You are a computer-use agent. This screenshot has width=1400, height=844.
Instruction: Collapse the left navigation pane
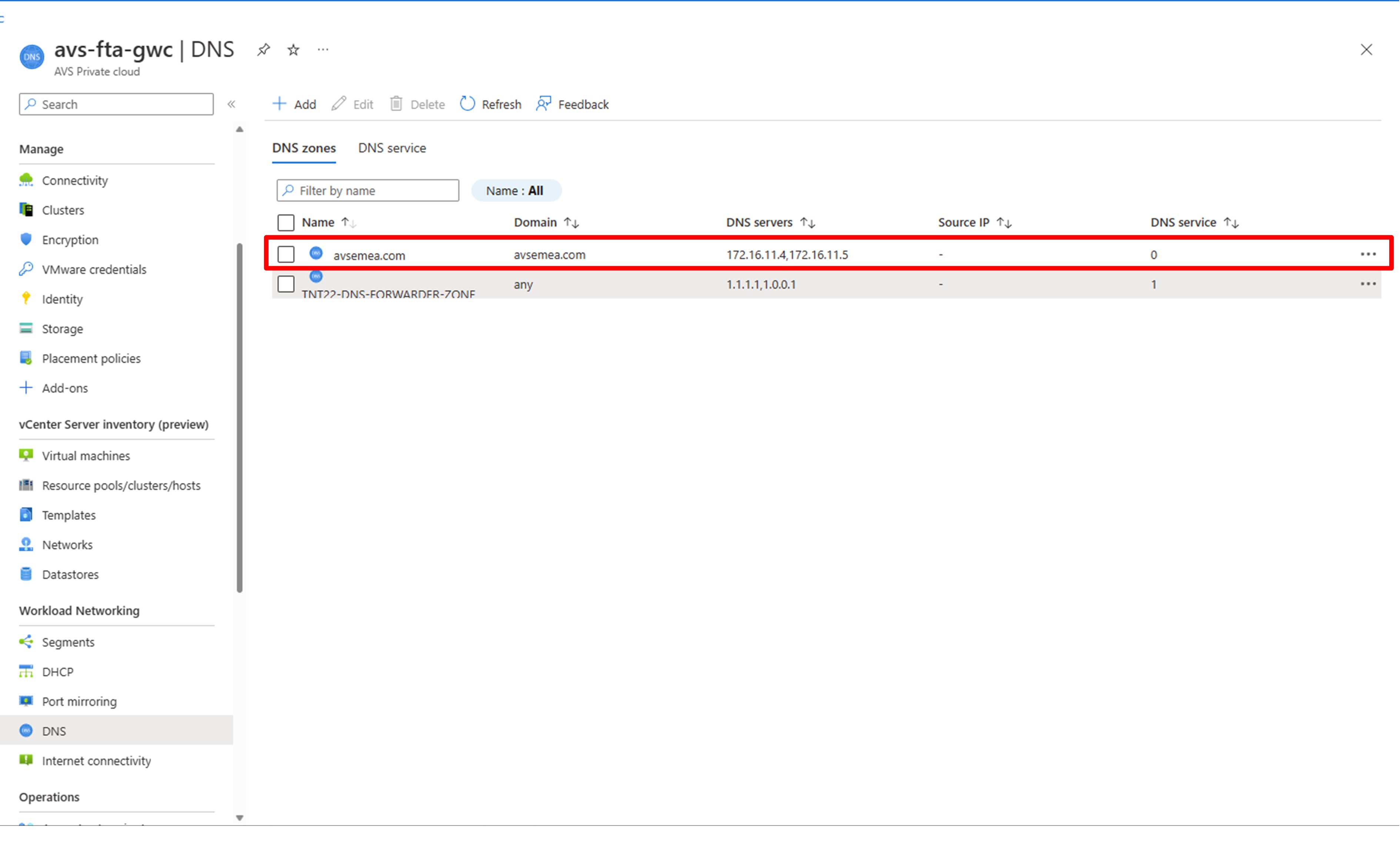pyautogui.click(x=232, y=104)
